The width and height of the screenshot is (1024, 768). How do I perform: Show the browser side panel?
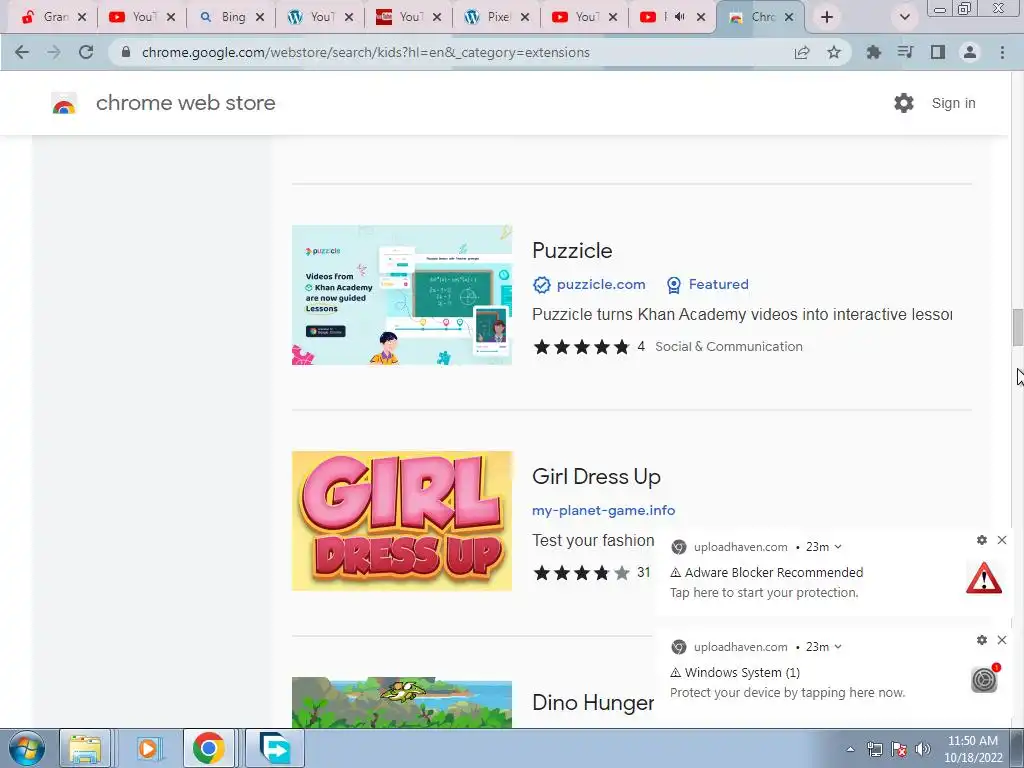coord(938,52)
